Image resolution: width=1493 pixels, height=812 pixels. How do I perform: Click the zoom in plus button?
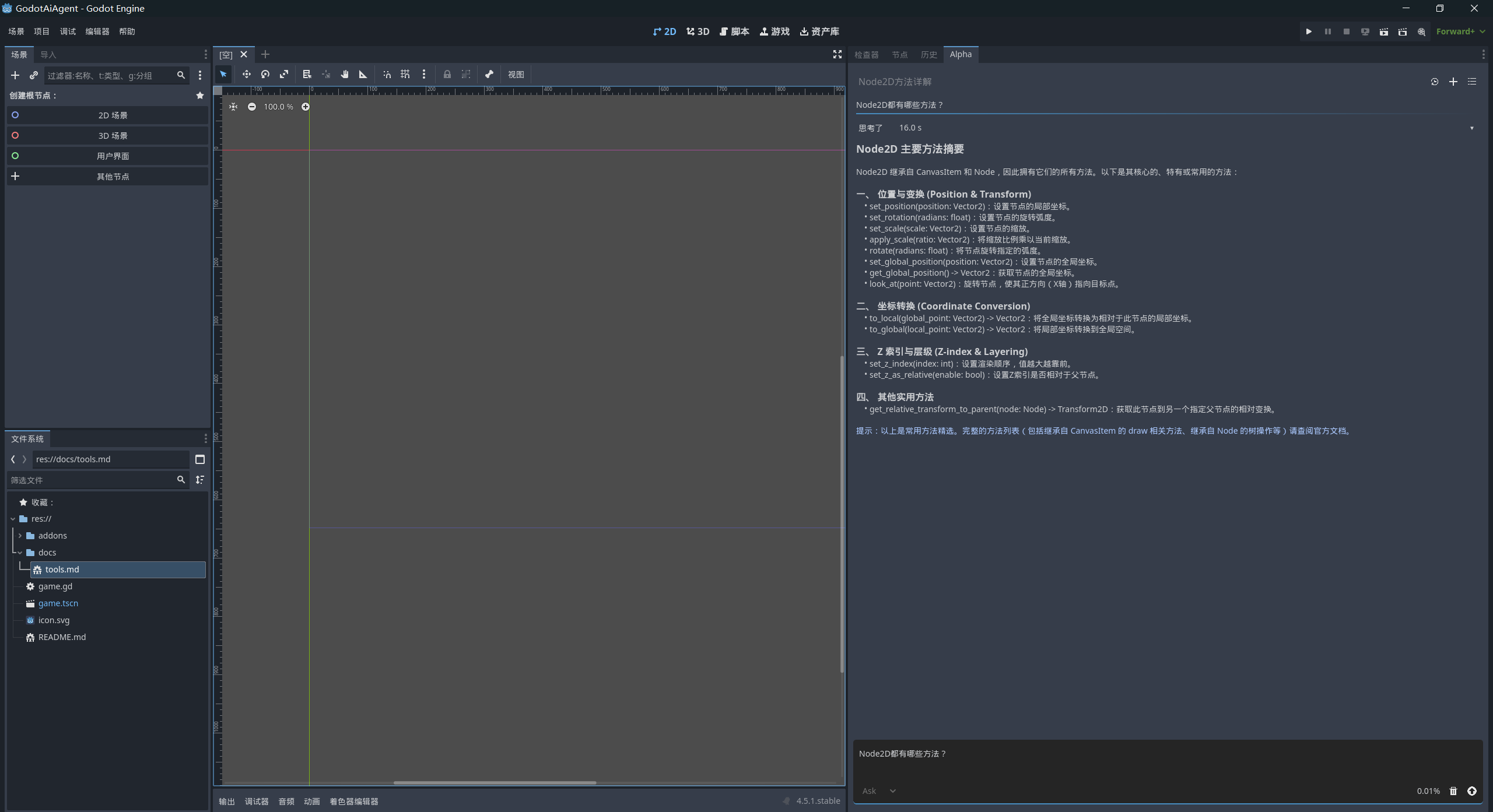coord(305,107)
